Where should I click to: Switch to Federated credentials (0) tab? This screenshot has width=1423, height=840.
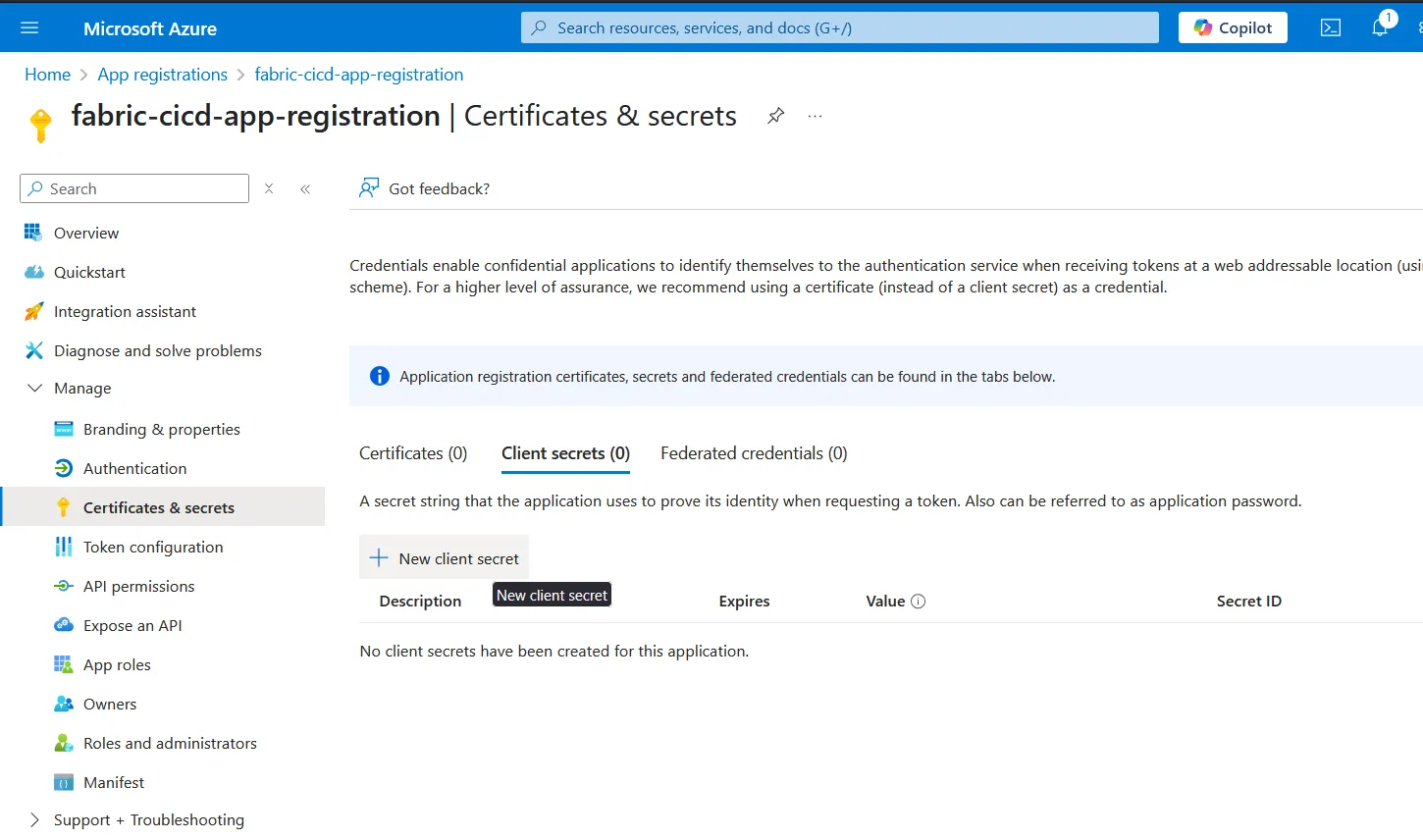tap(754, 453)
